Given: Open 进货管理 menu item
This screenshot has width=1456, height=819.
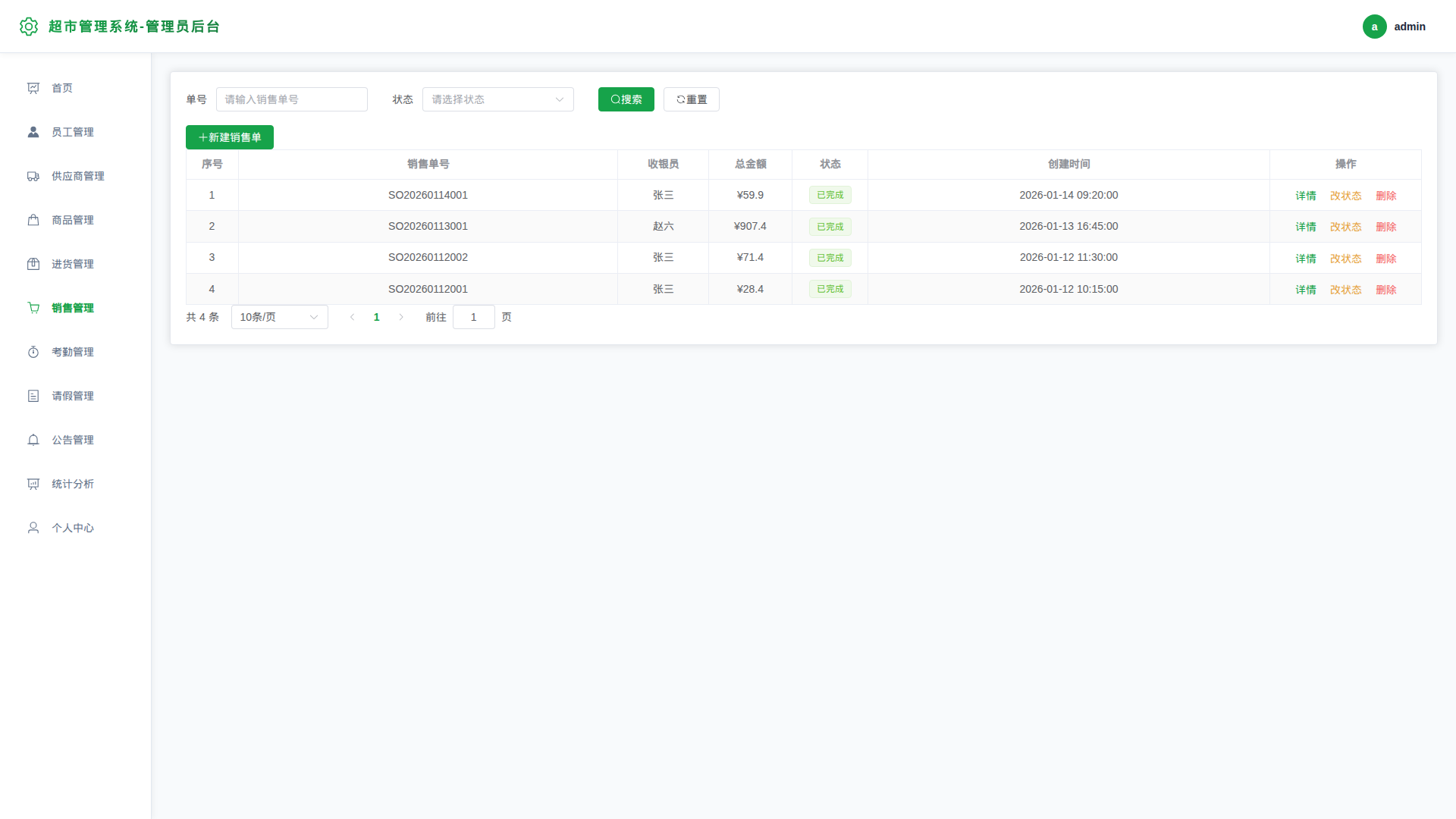Looking at the screenshot, I should click(76, 264).
